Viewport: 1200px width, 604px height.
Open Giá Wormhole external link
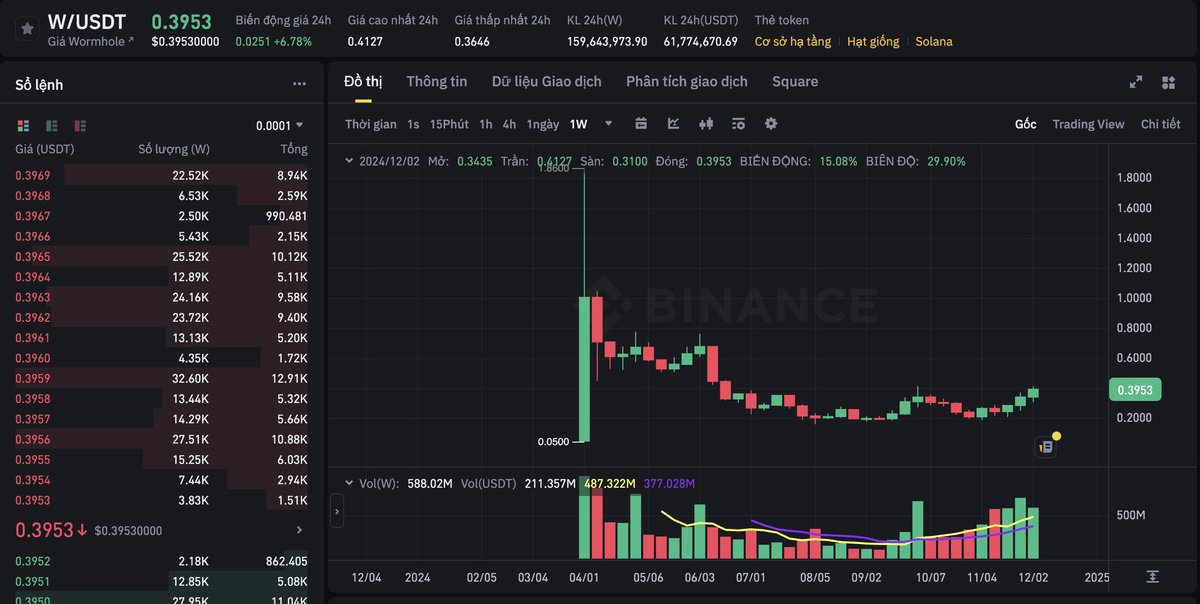tap(90, 42)
